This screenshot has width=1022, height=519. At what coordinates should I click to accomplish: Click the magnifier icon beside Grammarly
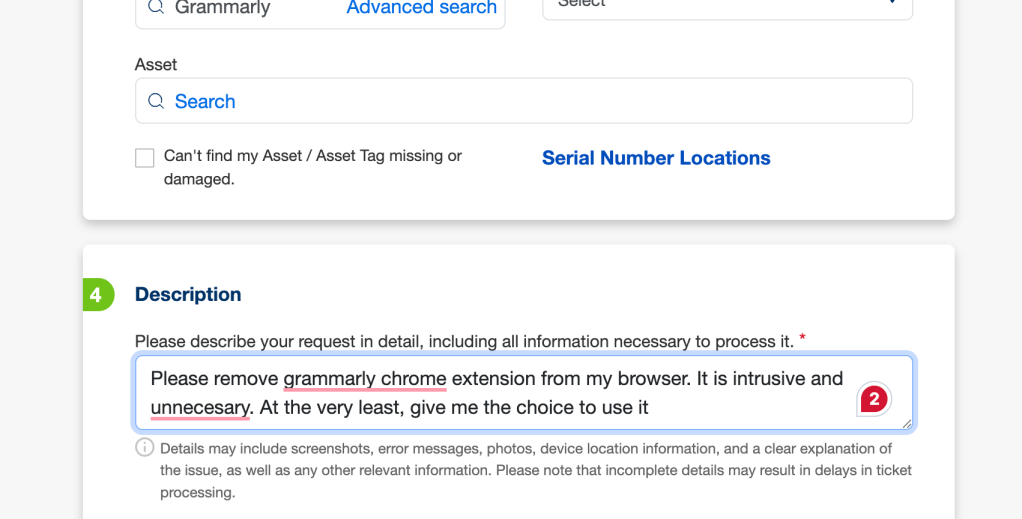tap(156, 7)
